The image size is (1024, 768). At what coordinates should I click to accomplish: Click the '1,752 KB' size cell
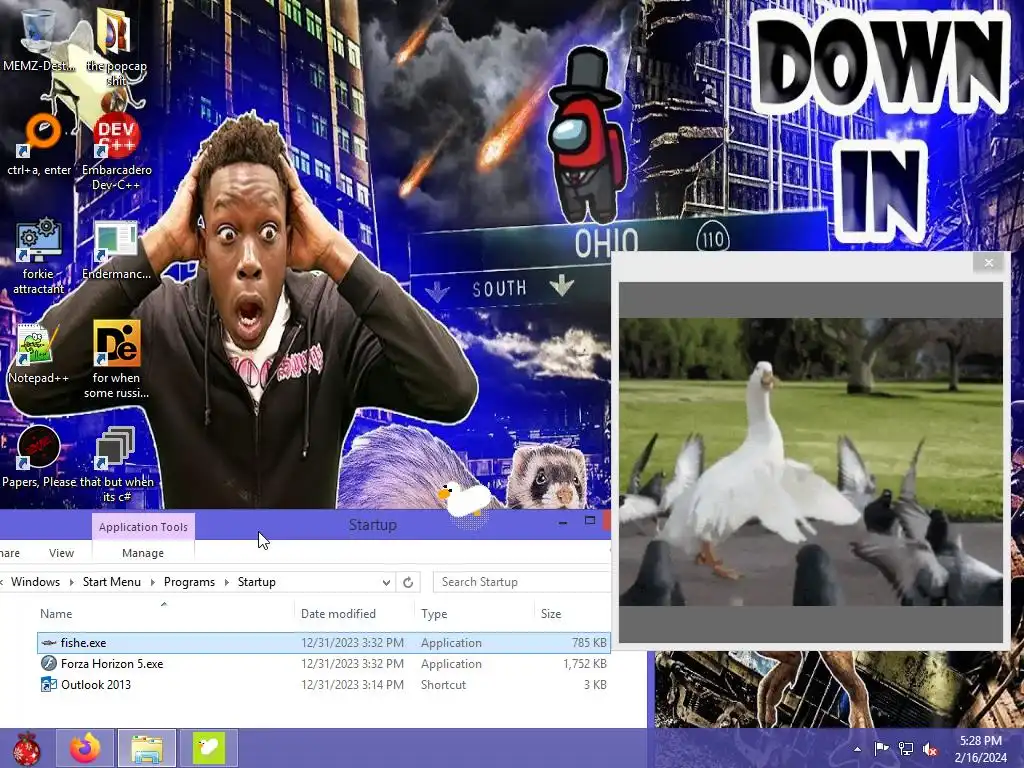pyautogui.click(x=585, y=664)
